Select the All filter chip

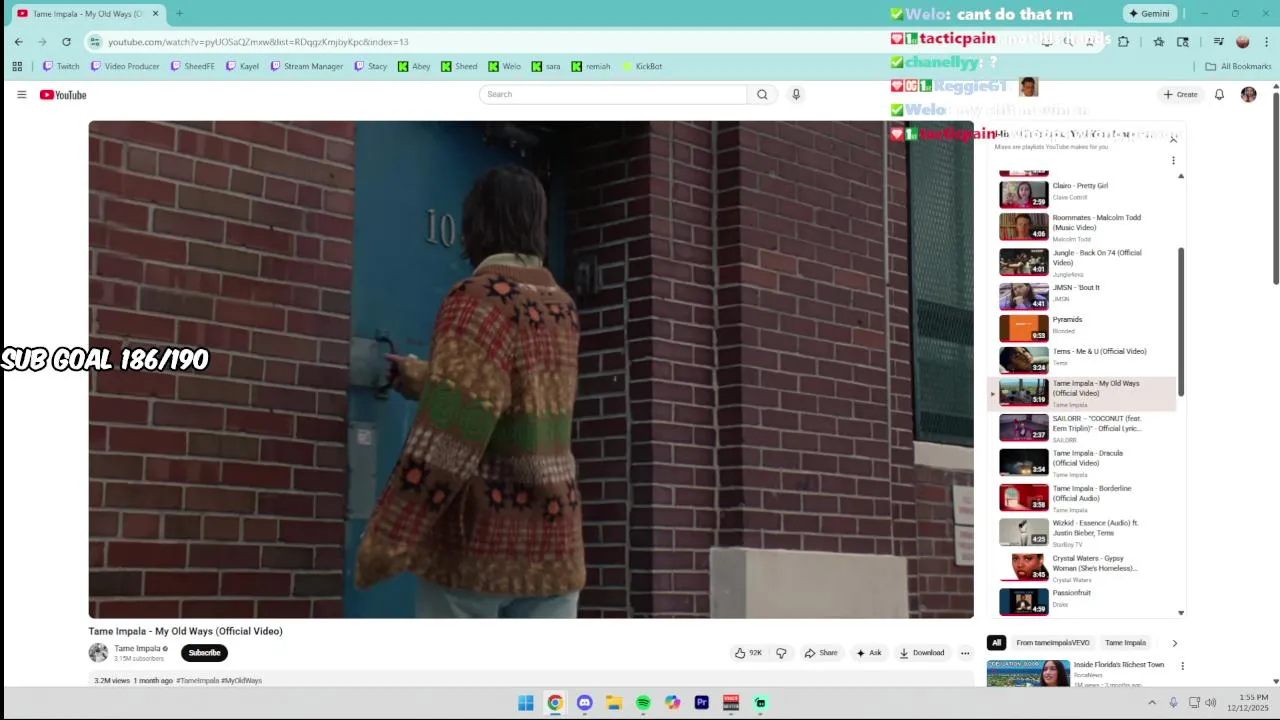(996, 643)
